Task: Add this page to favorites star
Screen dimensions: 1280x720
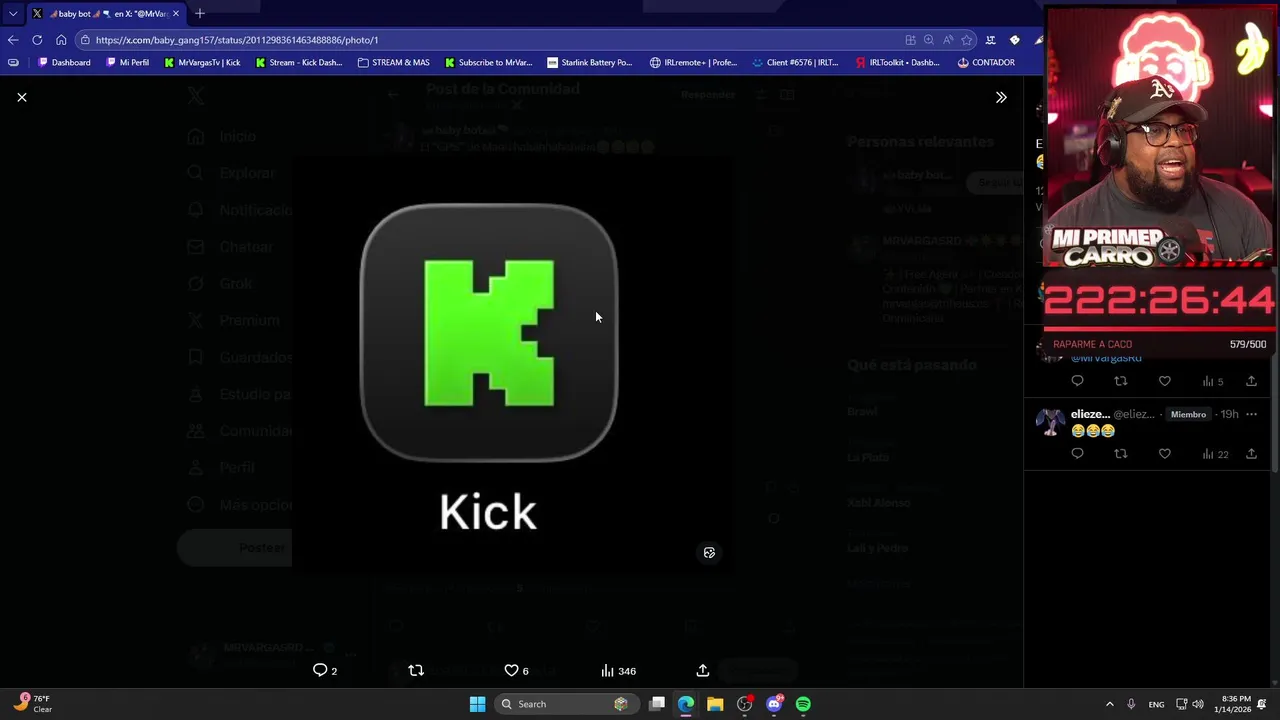Action: point(967,40)
